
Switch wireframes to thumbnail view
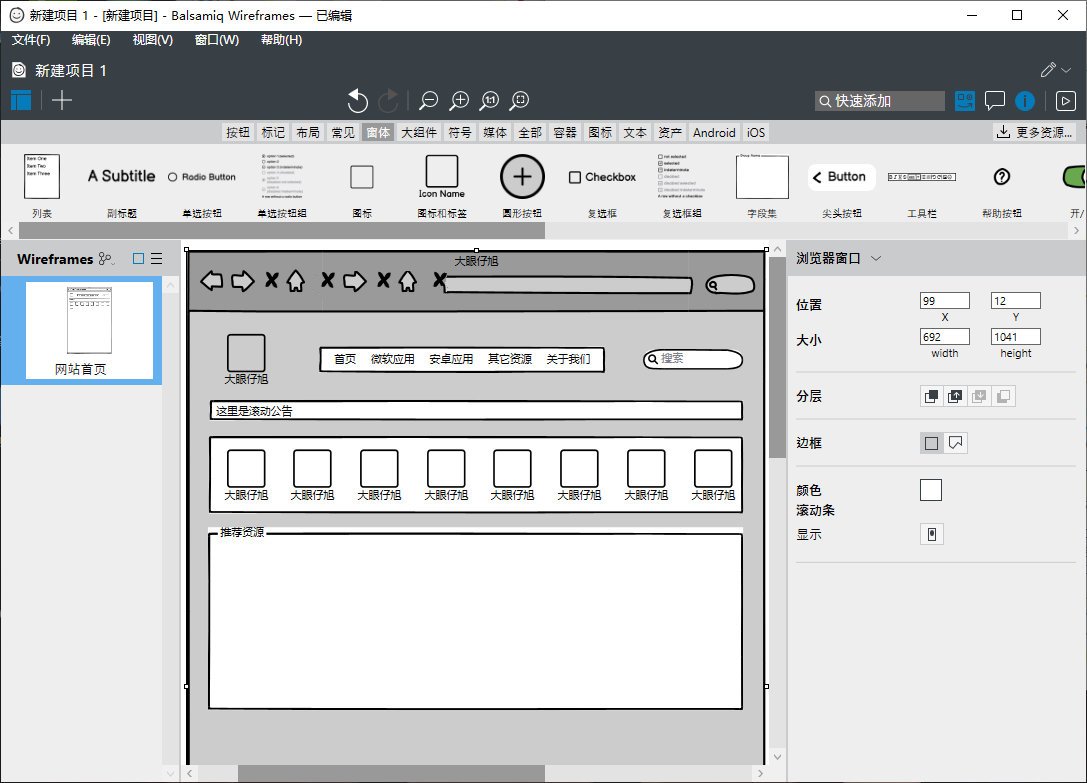pyautogui.click(x=138, y=259)
